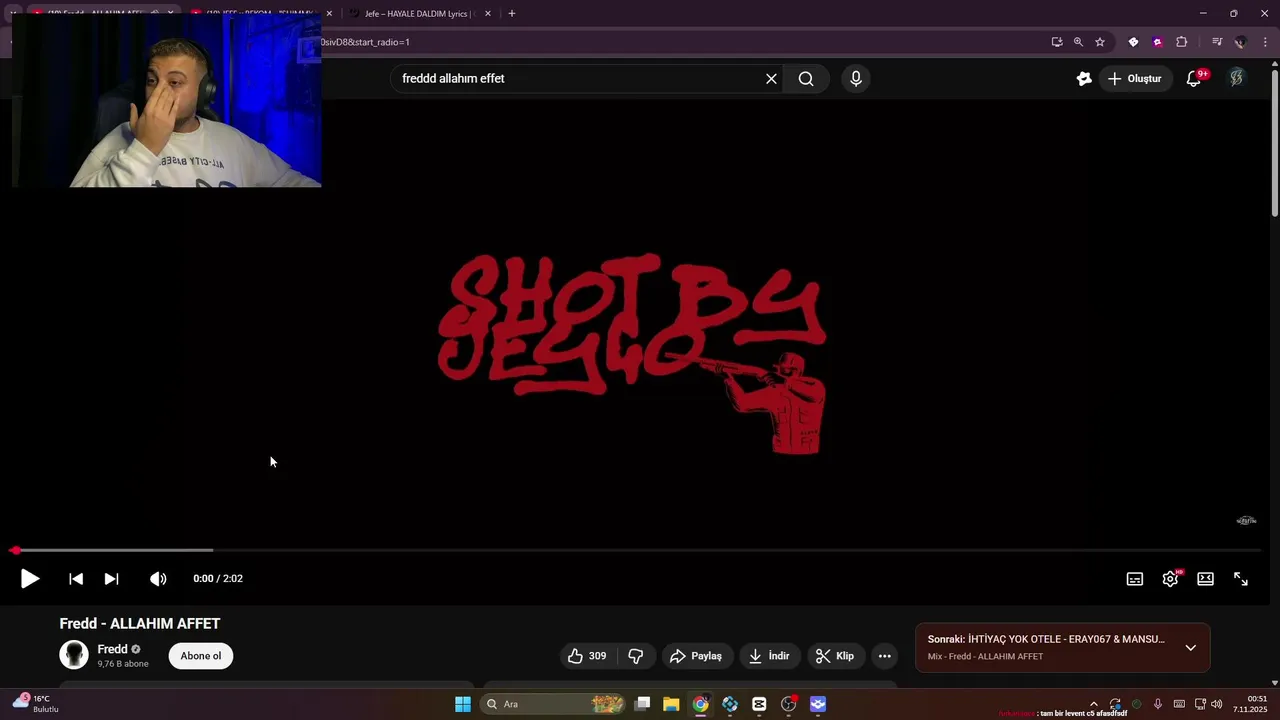Click the video title 'Fredd - ALLAHIM AFFET'
This screenshot has height=720, width=1280.
pyautogui.click(x=140, y=623)
